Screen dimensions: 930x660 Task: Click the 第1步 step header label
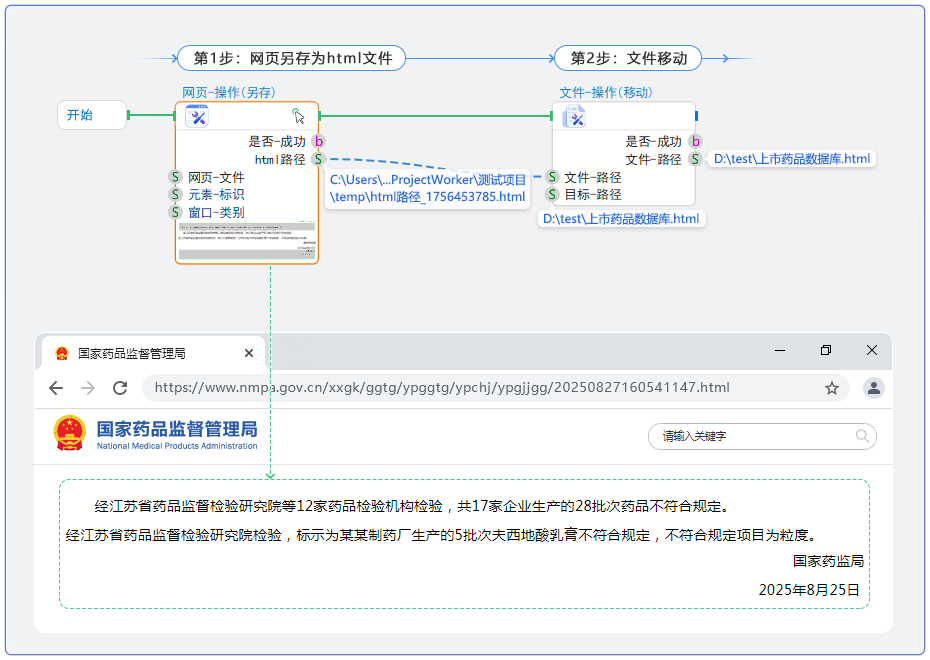292,57
